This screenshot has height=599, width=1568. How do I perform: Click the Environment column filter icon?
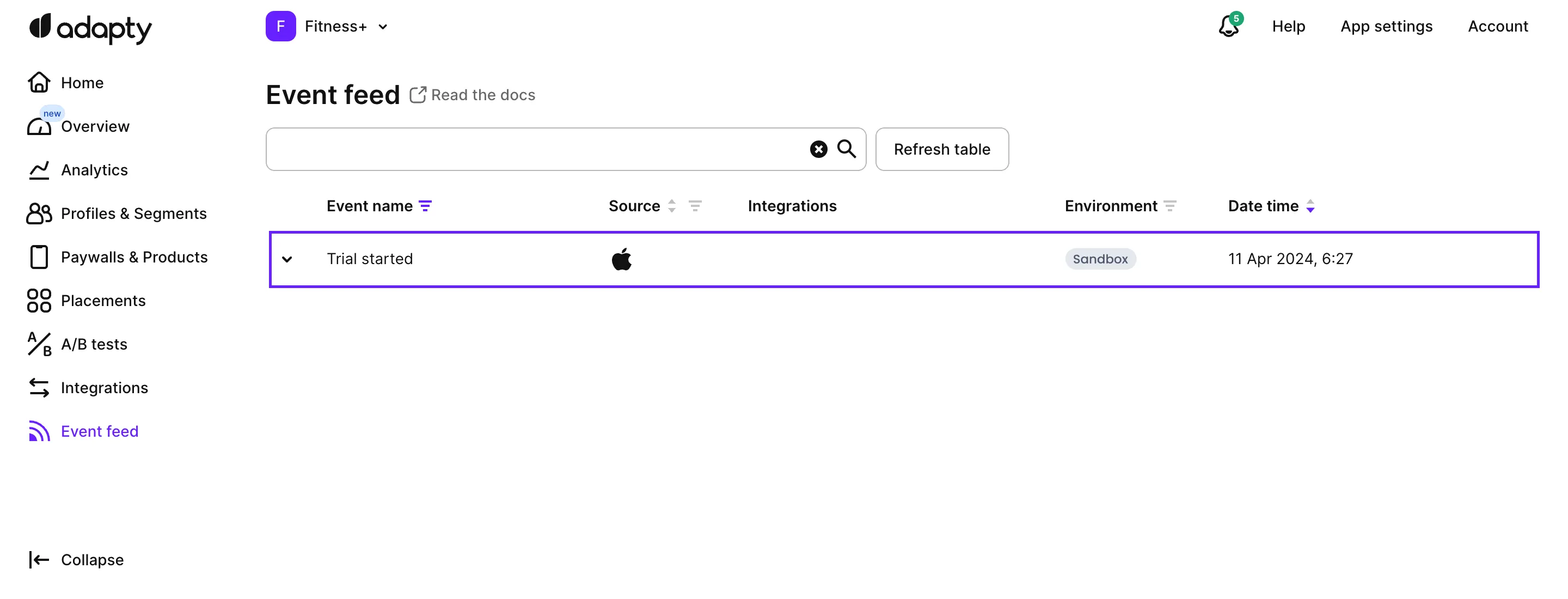coord(1169,206)
